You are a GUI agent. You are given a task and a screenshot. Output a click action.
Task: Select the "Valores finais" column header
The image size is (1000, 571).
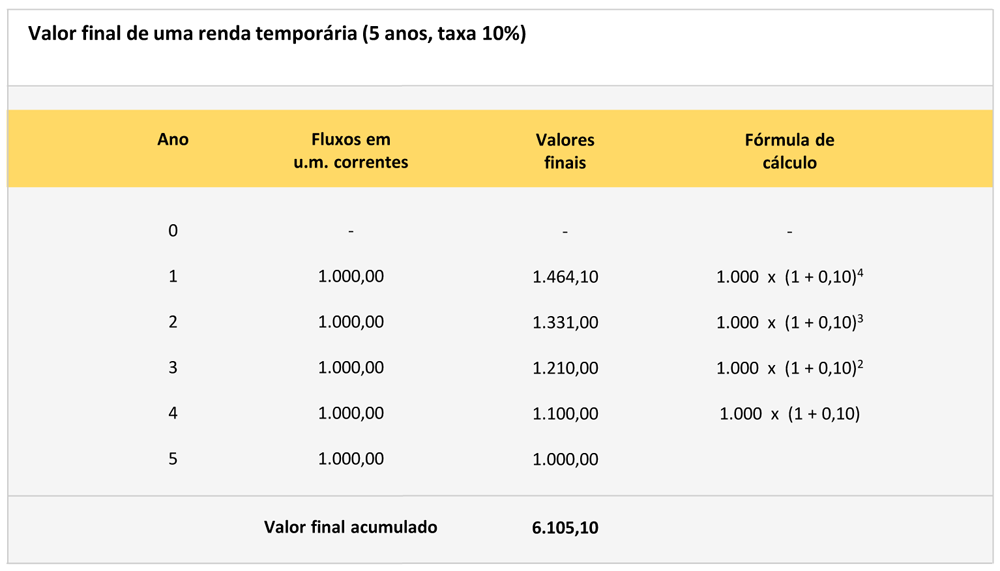pos(565,150)
